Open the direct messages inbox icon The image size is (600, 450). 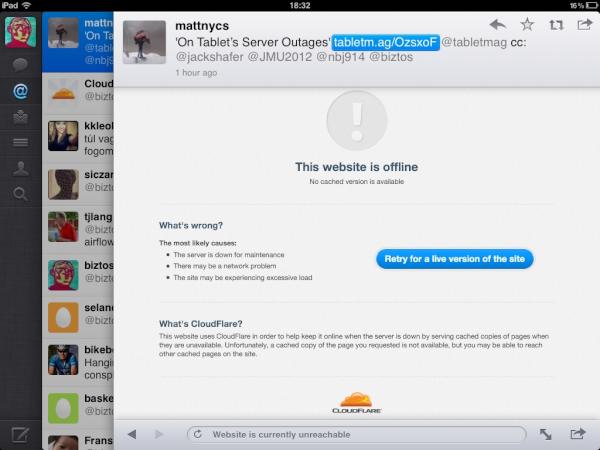pyautogui.click(x=20, y=117)
